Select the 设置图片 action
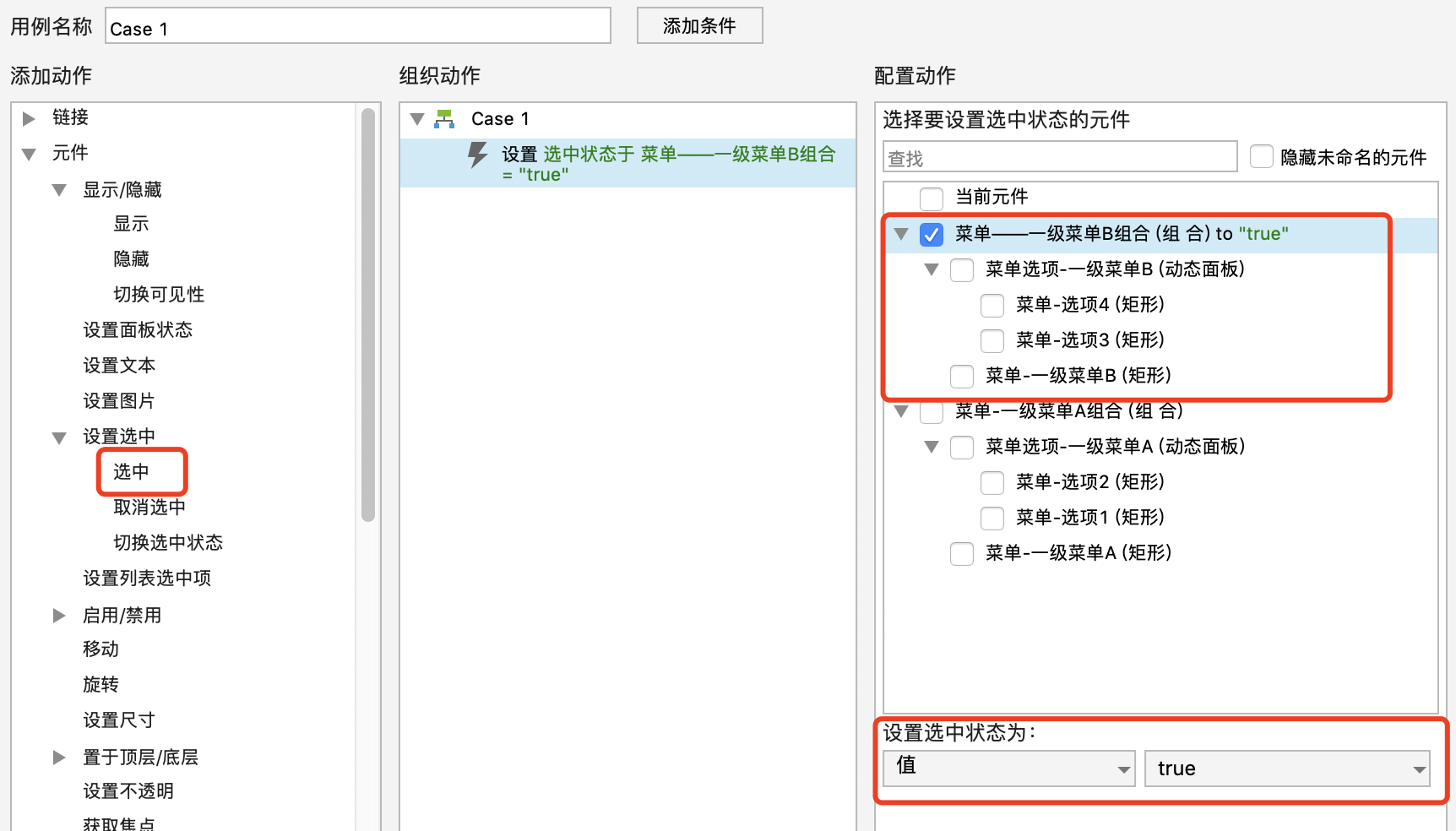 [119, 401]
